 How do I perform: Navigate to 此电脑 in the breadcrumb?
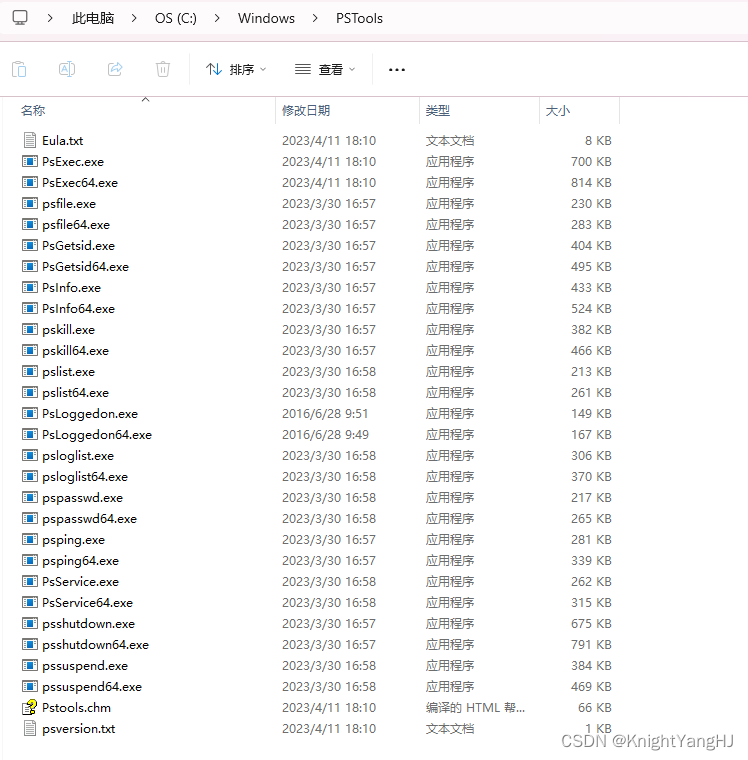[x=93, y=18]
